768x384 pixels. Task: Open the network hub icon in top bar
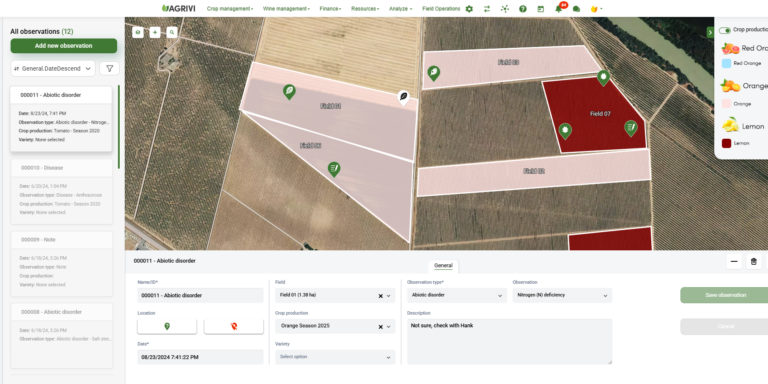pos(505,9)
